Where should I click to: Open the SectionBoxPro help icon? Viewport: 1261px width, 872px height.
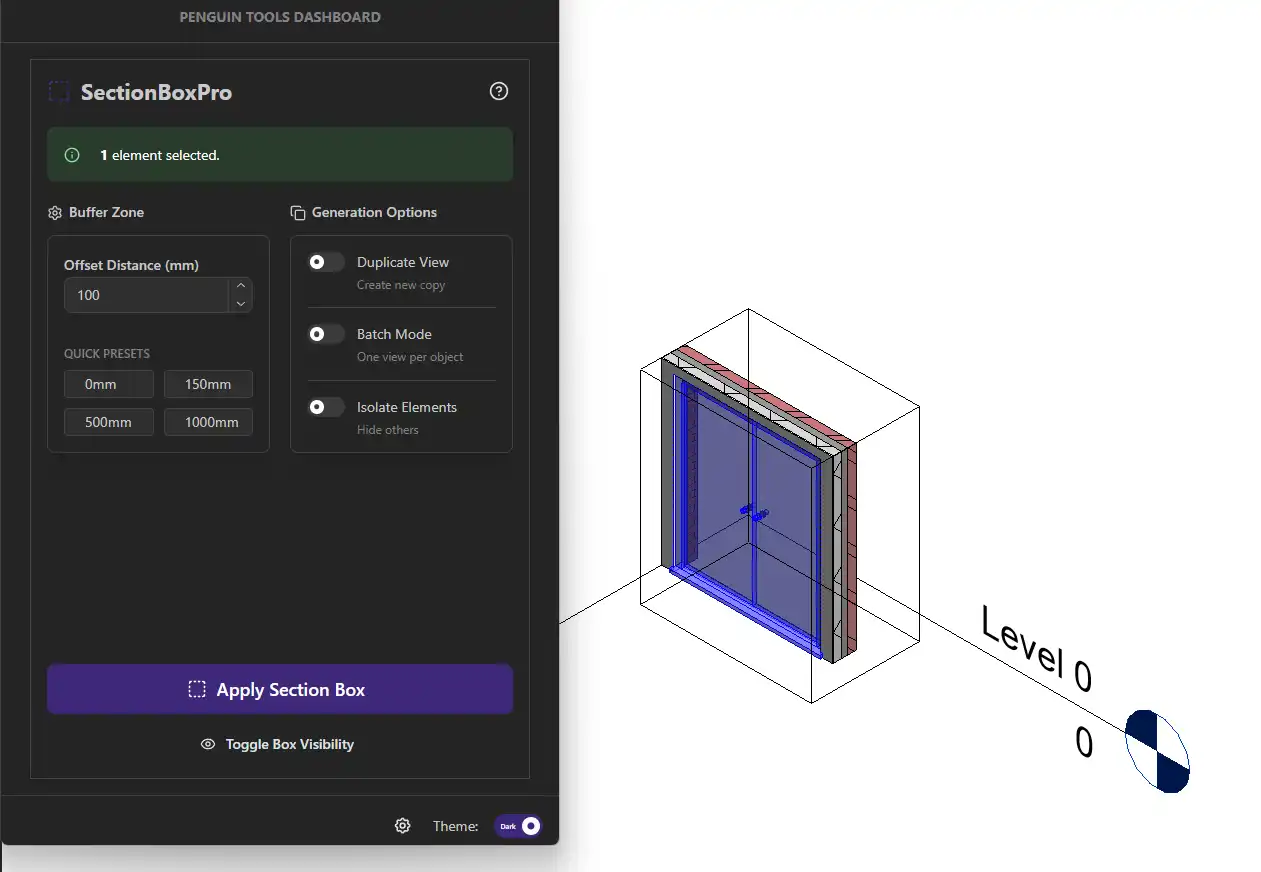[499, 91]
